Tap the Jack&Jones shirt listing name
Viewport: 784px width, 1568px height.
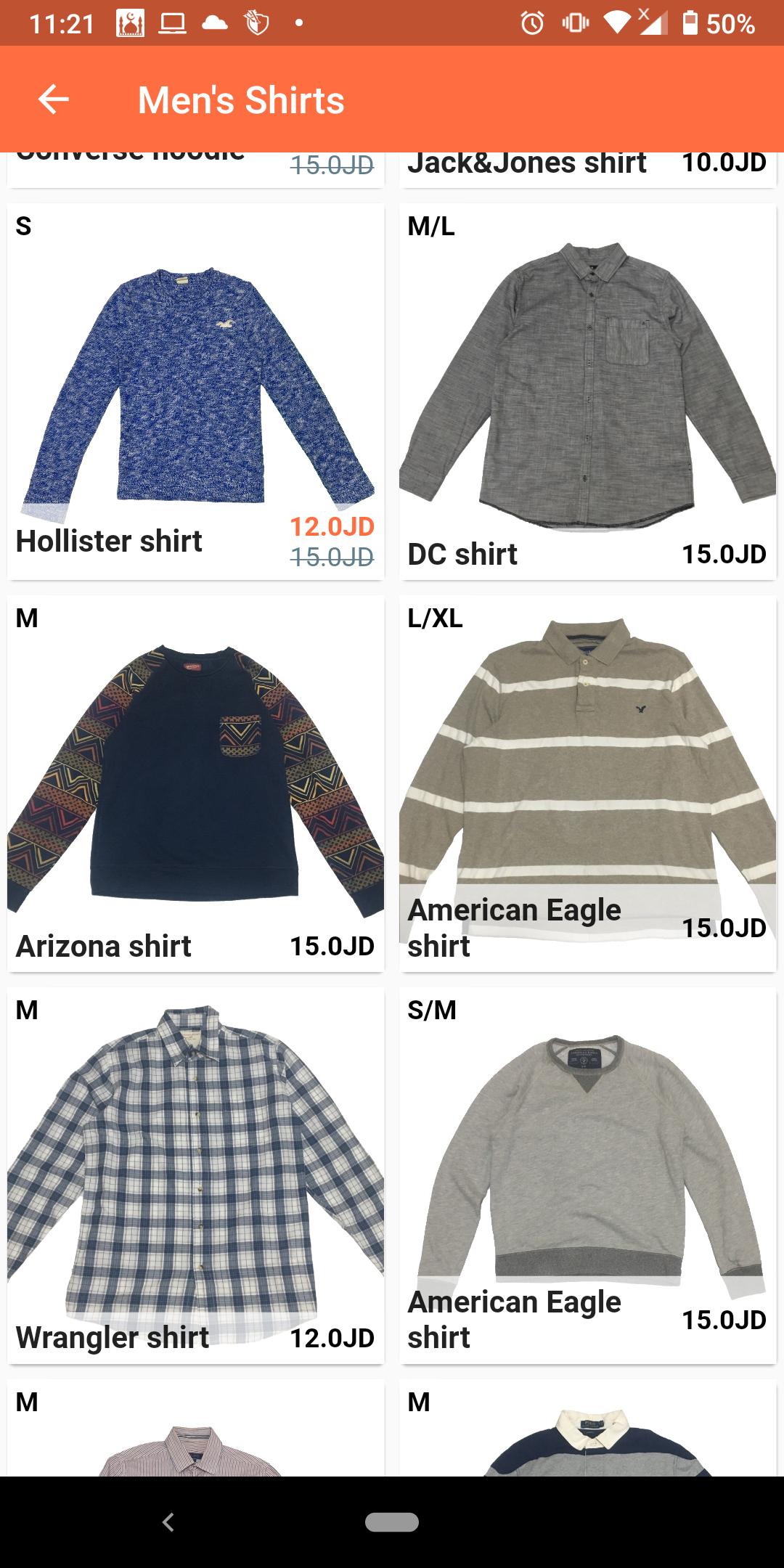[527, 163]
